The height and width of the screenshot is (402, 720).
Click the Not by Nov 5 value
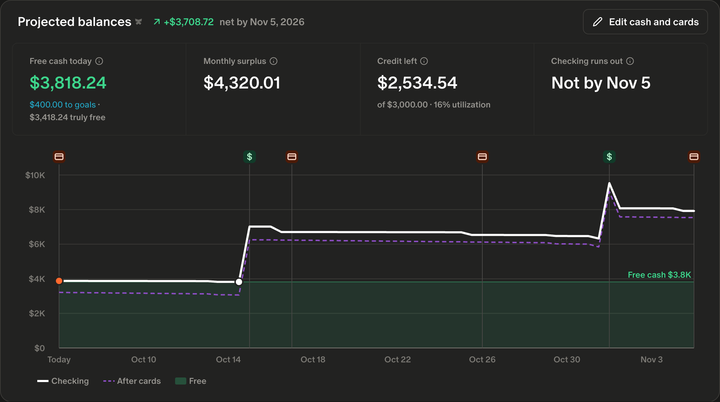(x=601, y=83)
